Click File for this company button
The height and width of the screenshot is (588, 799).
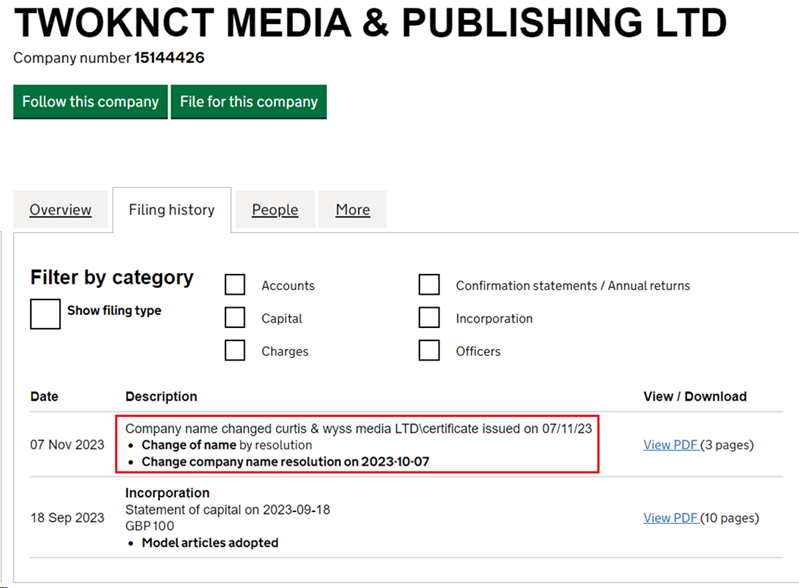pos(249,102)
